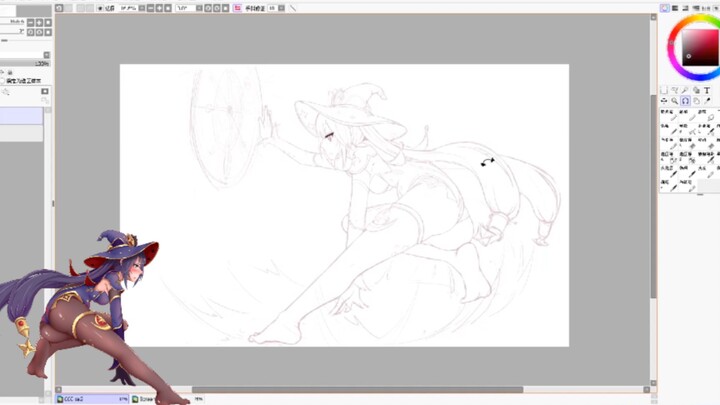Toggle the selection edge checkbox in top toolbar
This screenshot has height=405, width=720.
pyautogui.click(x=100, y=8)
